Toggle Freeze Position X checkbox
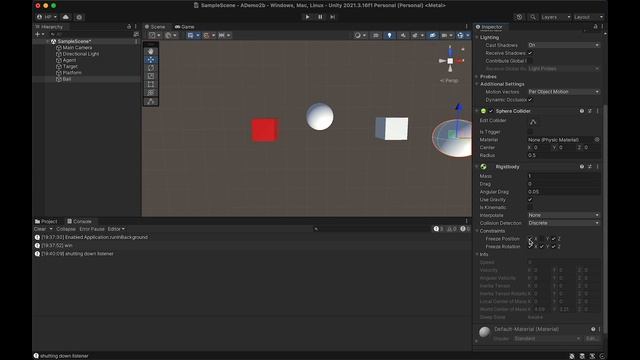 530,239
